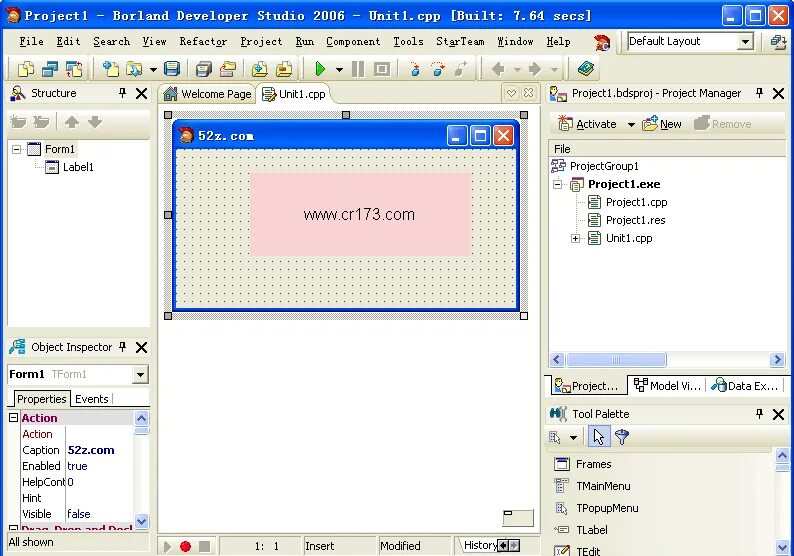Image resolution: width=794 pixels, height=556 pixels.
Task: Collapse the Form1 node in Structure
Action: [x=16, y=149]
